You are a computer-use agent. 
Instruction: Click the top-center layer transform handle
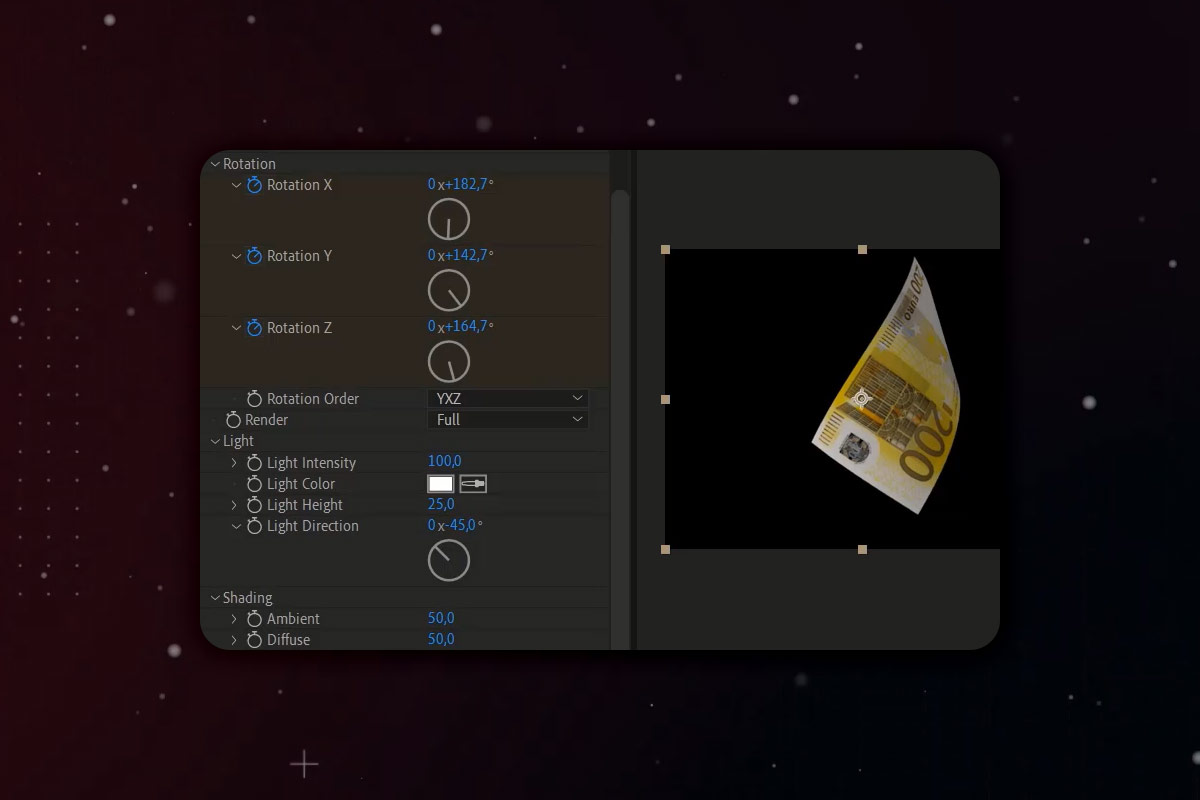coord(862,249)
